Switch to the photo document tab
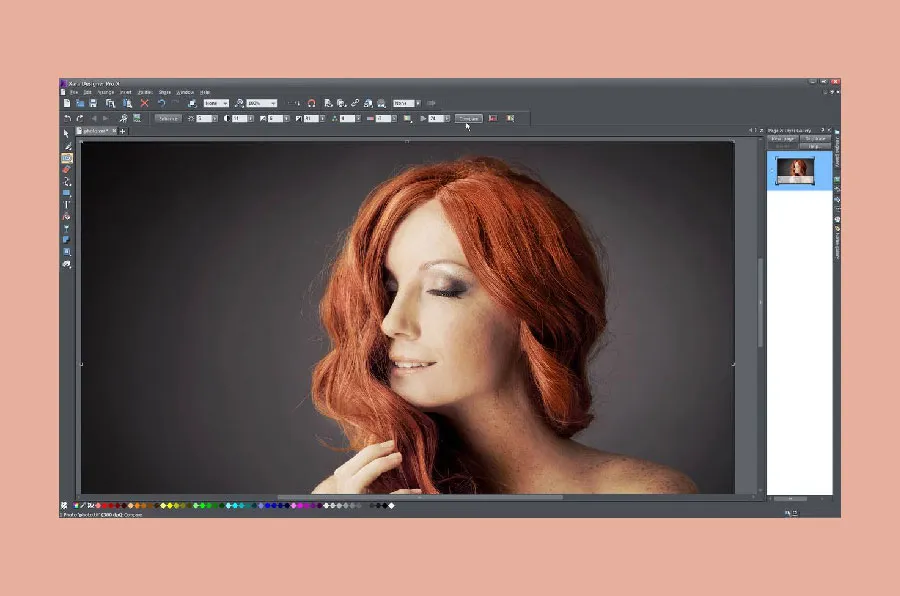Image resolution: width=900 pixels, height=596 pixels. point(95,131)
